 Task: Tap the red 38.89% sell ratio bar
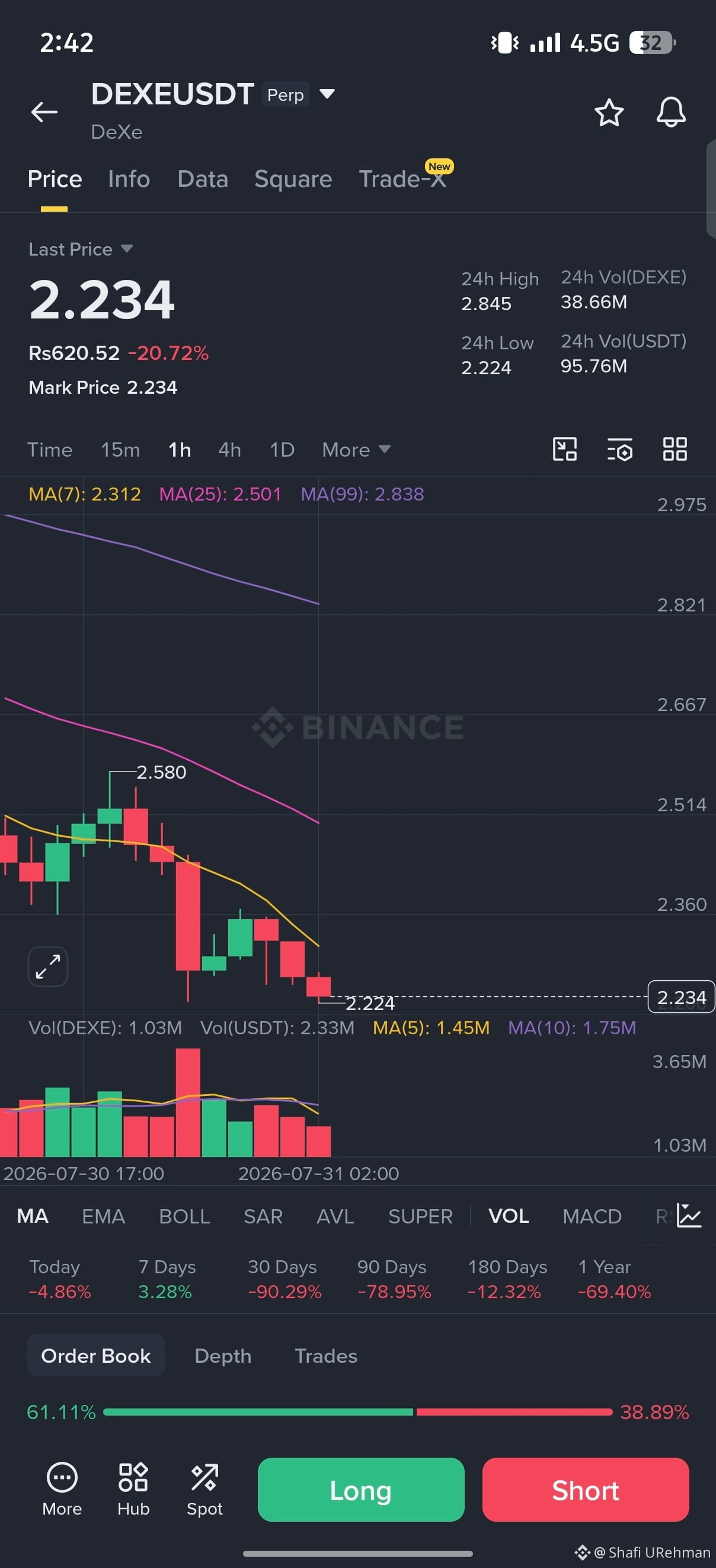[514, 1411]
